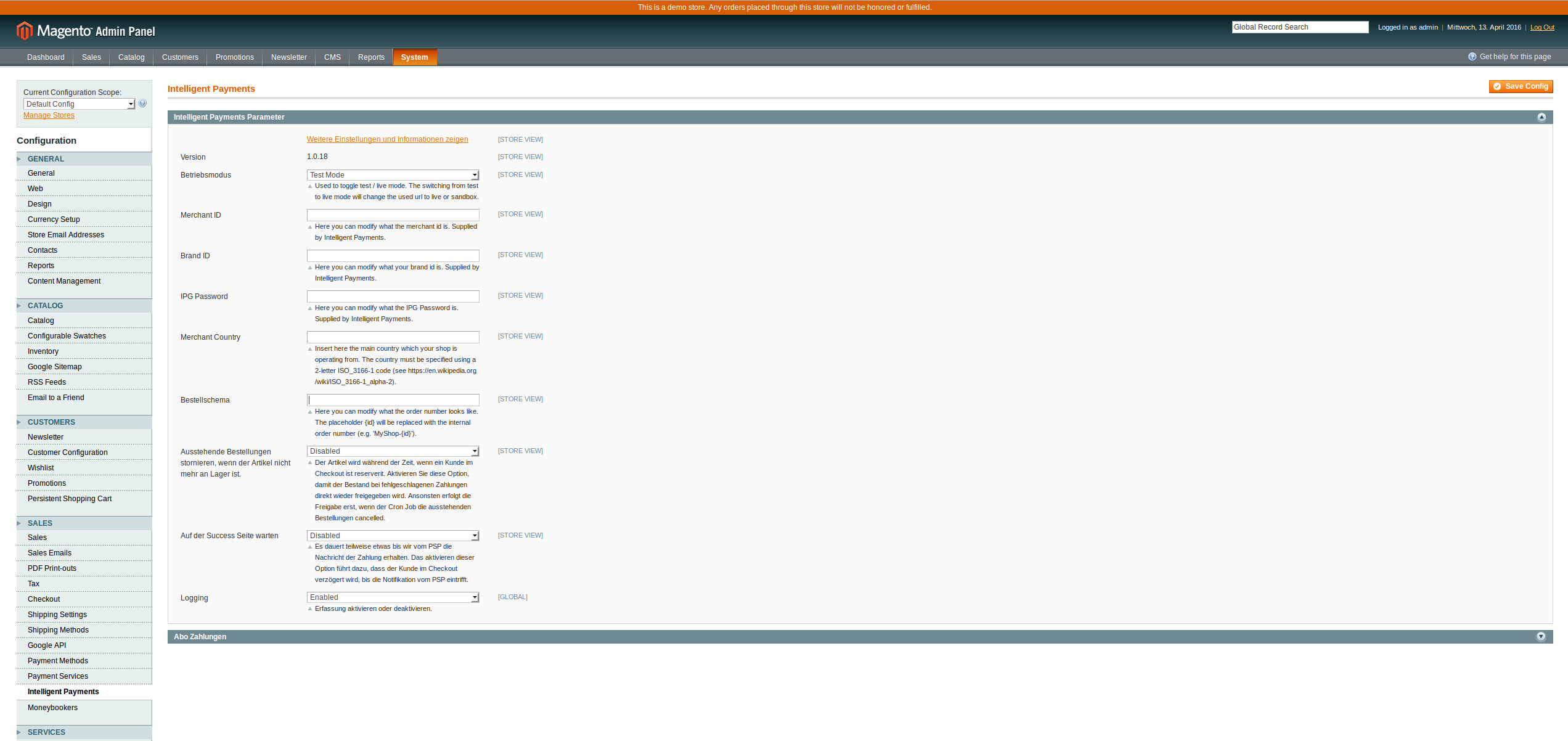
Task: Click the Save Config button
Action: [1521, 86]
